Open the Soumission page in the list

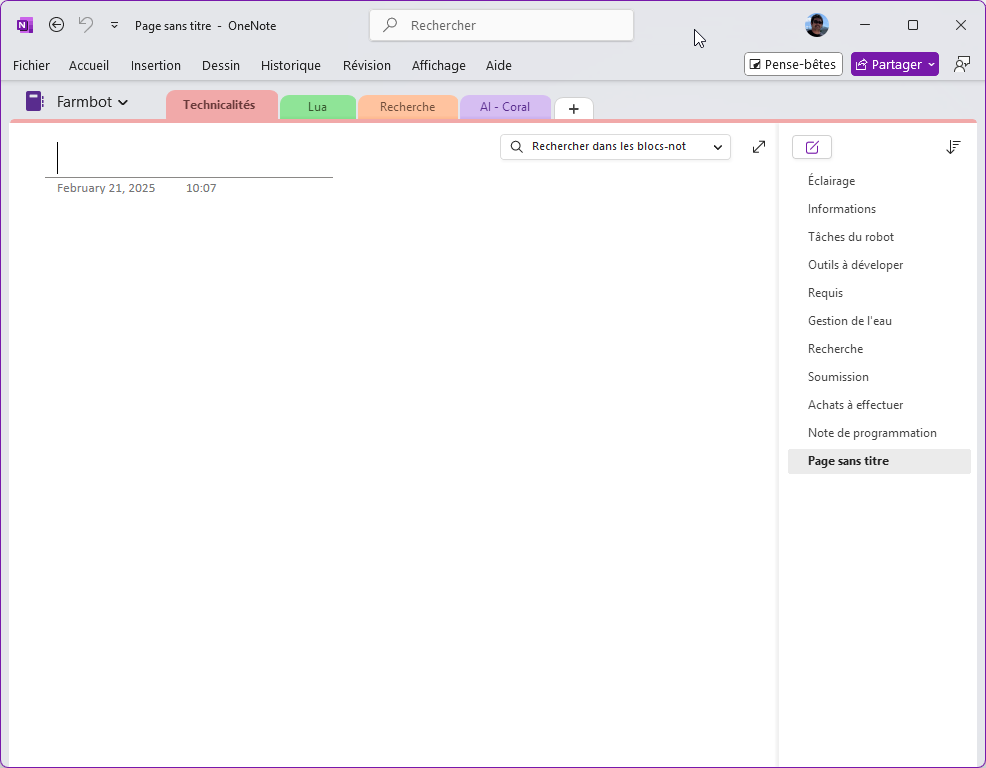point(879,377)
